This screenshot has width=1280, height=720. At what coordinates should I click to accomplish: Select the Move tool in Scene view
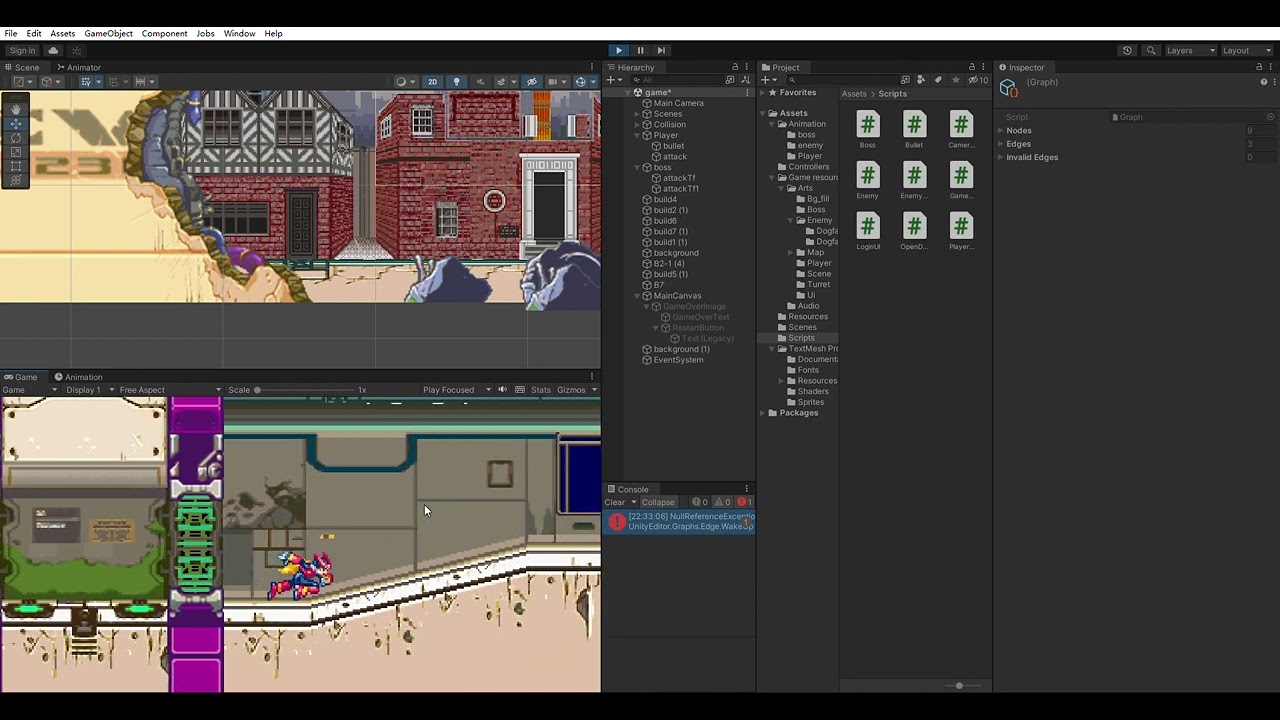coord(15,124)
